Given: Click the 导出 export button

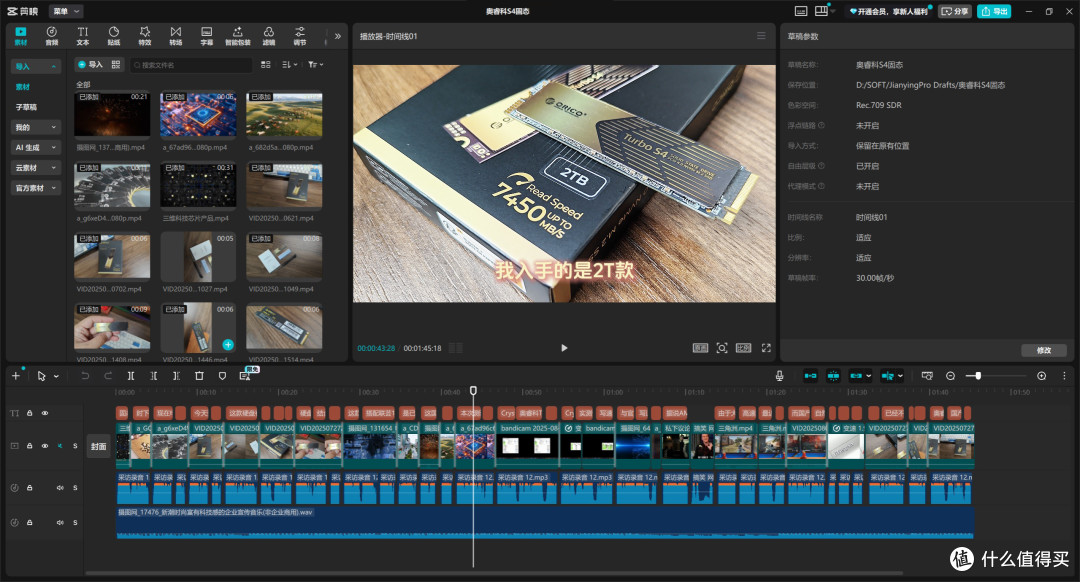Looking at the screenshot, I should (x=994, y=11).
